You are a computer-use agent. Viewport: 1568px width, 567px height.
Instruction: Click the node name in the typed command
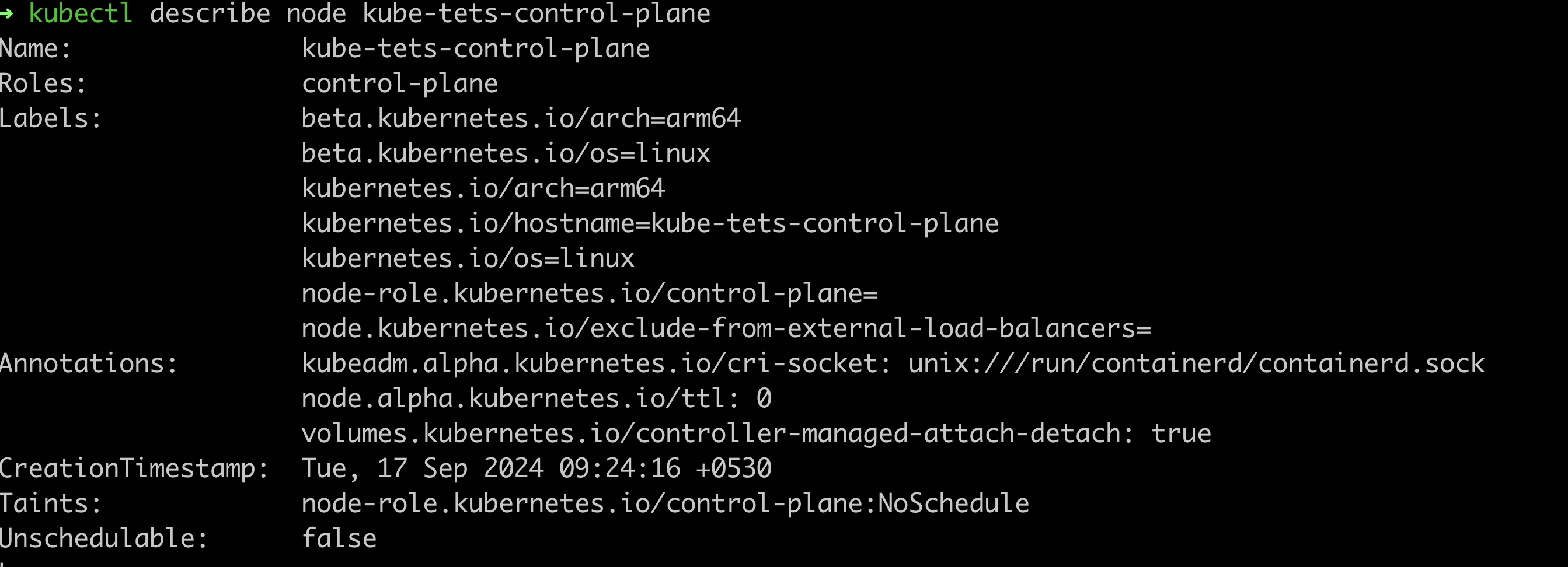pos(536,13)
